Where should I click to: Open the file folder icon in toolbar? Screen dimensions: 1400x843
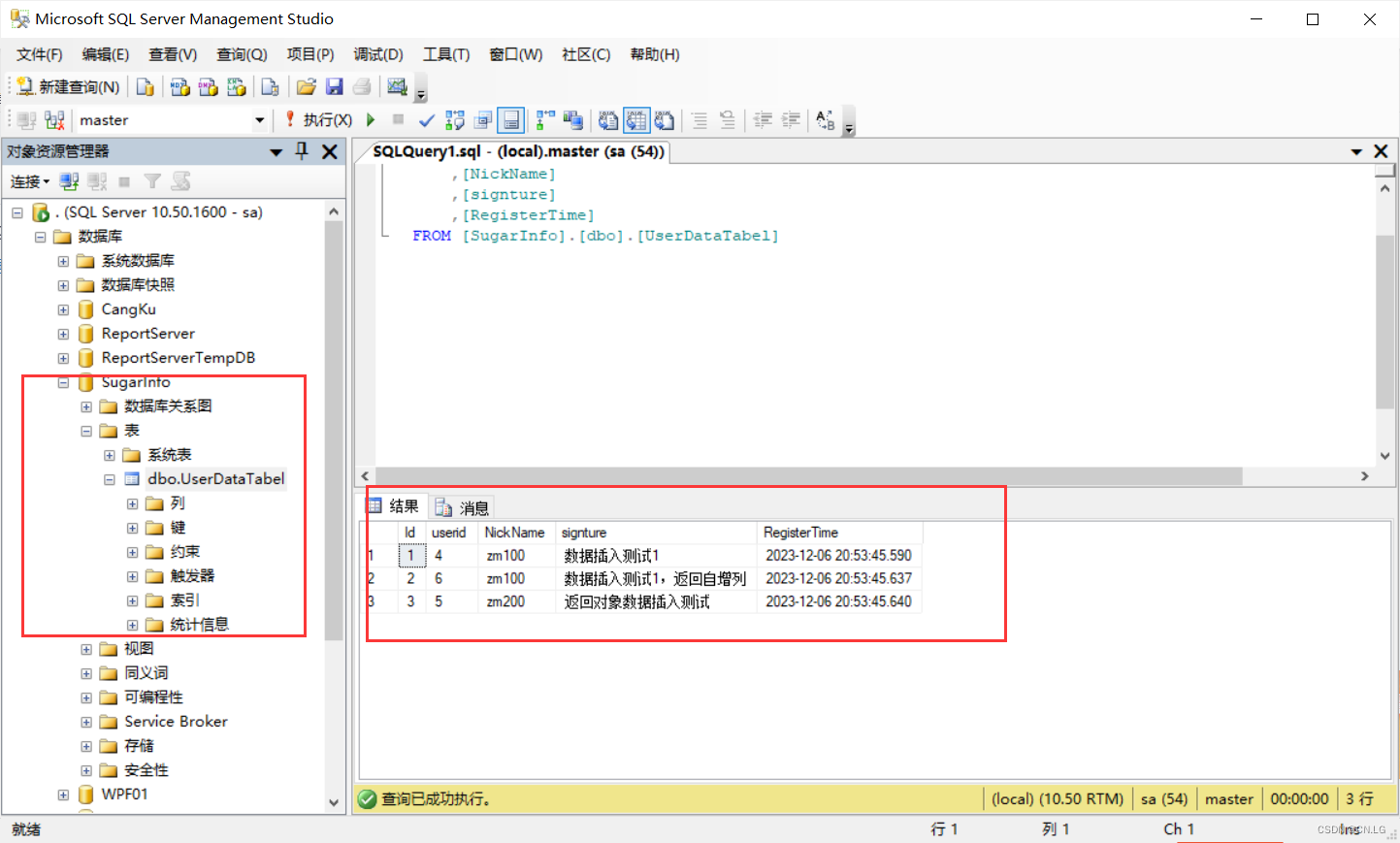307,87
